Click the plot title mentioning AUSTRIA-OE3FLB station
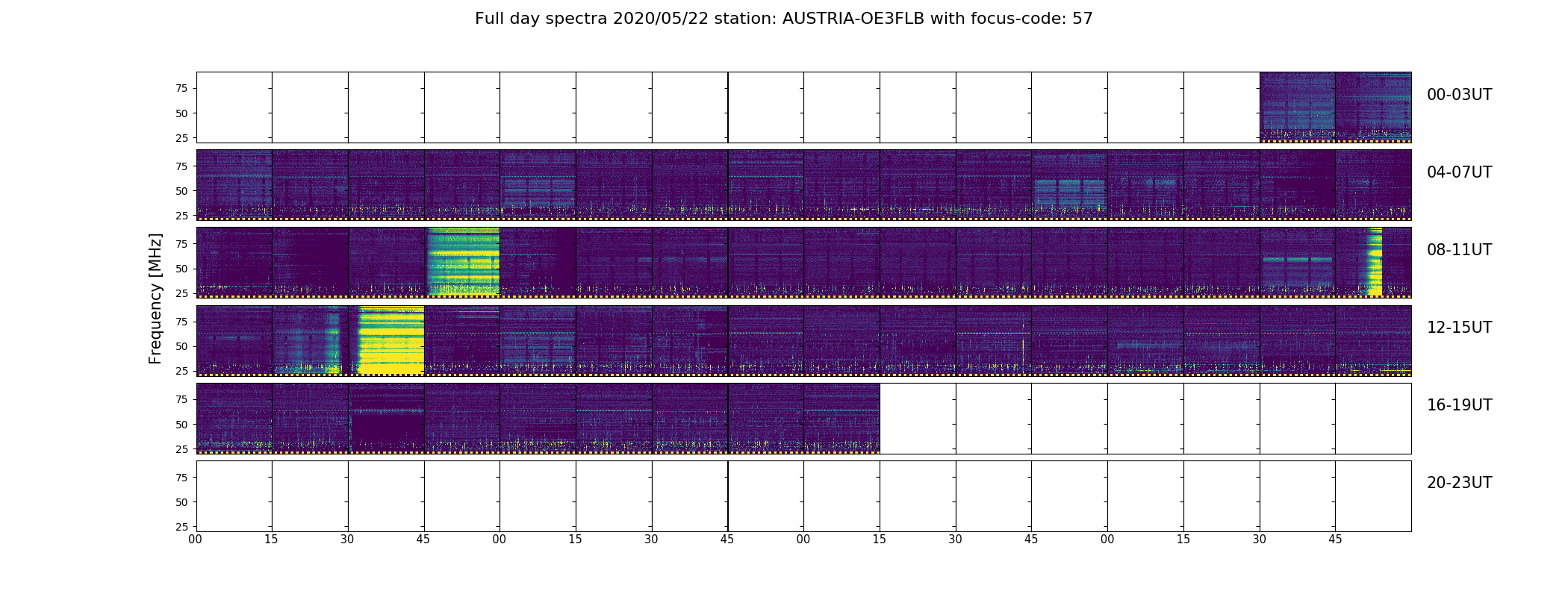1568x597 pixels. [x=784, y=19]
